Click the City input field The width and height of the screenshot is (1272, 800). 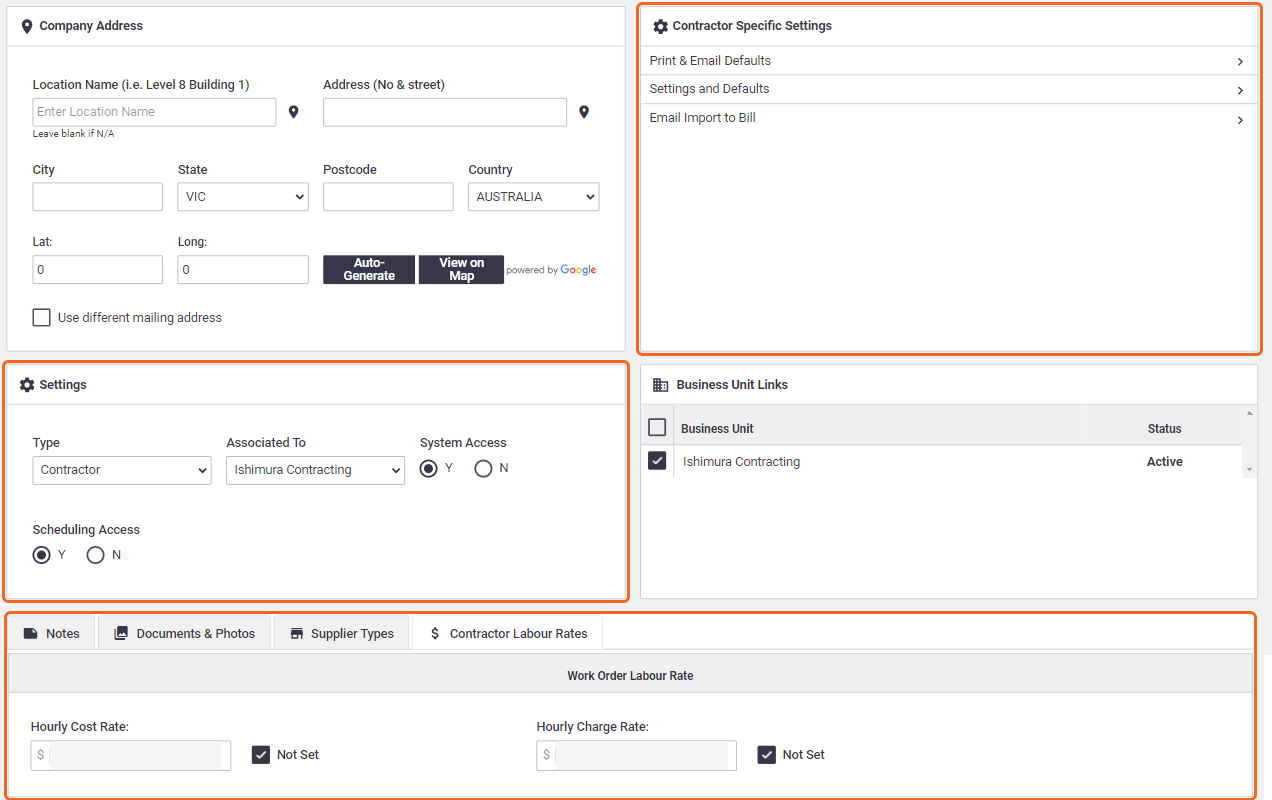tap(98, 197)
